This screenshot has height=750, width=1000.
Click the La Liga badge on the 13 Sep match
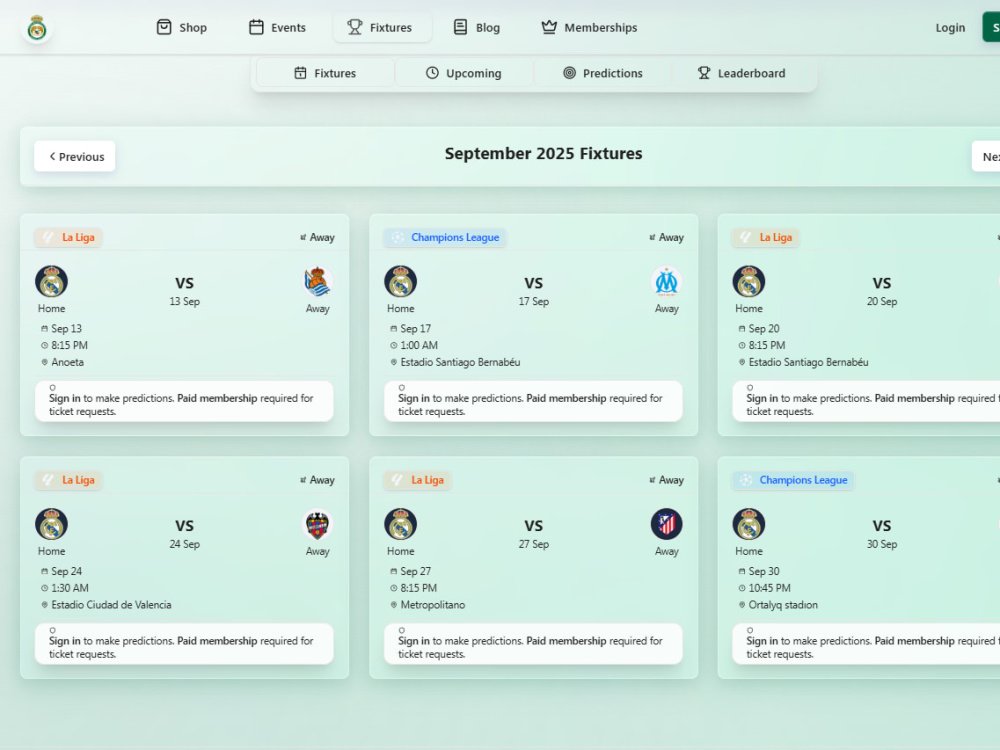pyautogui.click(x=68, y=237)
